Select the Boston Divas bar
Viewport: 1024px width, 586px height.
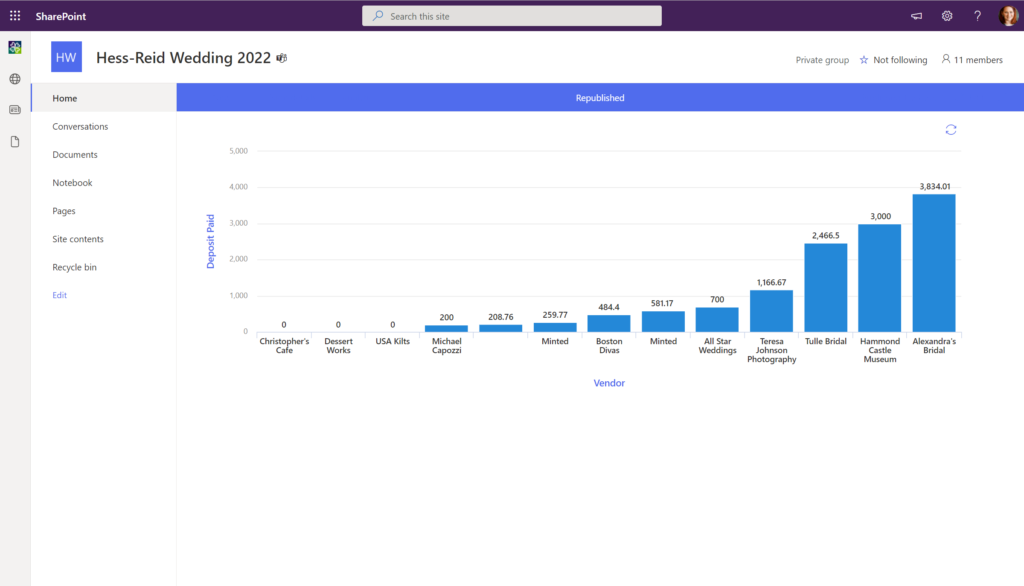(x=609, y=323)
